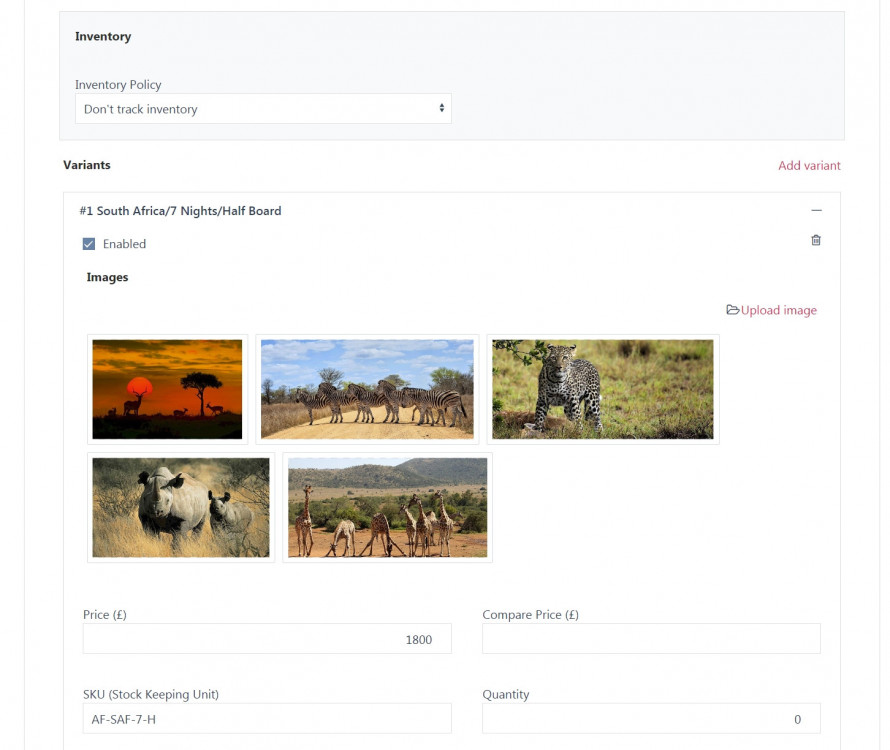The height and width of the screenshot is (750, 890).
Task: Click the SKU field containing AF-SAF-7-H
Action: point(267,719)
